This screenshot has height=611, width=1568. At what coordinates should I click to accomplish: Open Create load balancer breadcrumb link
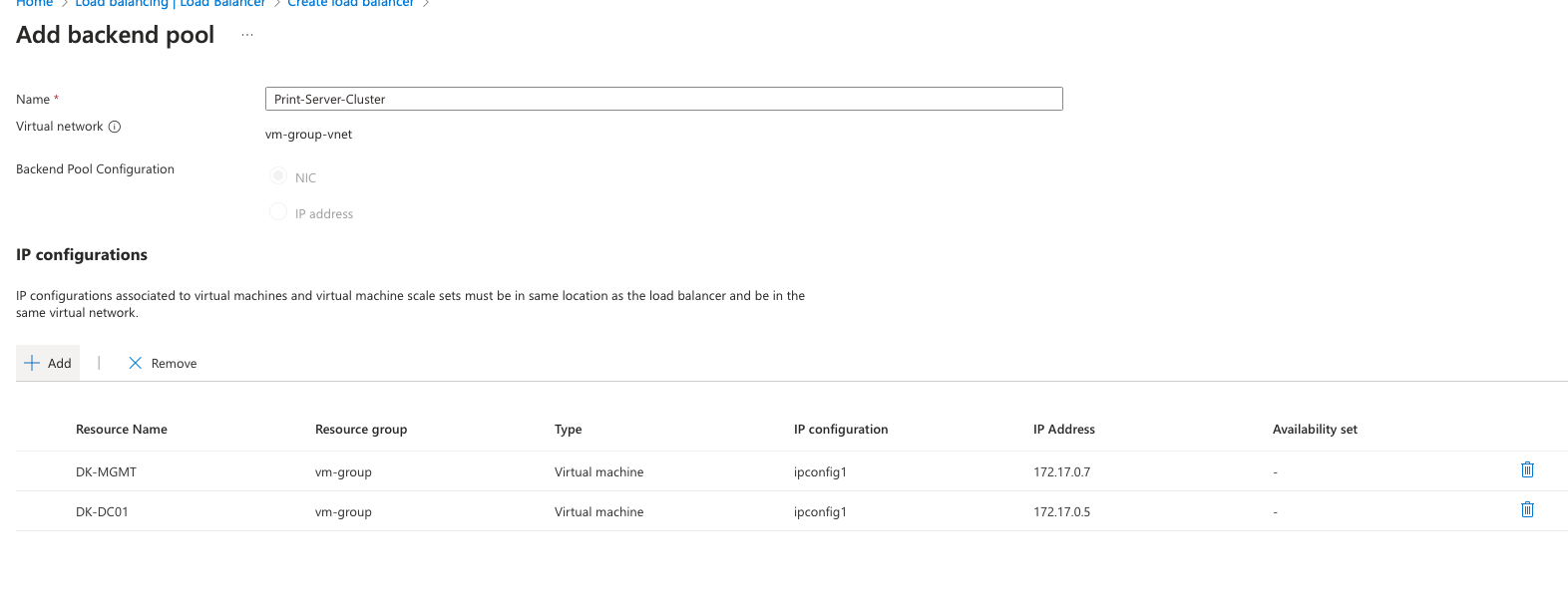351,4
